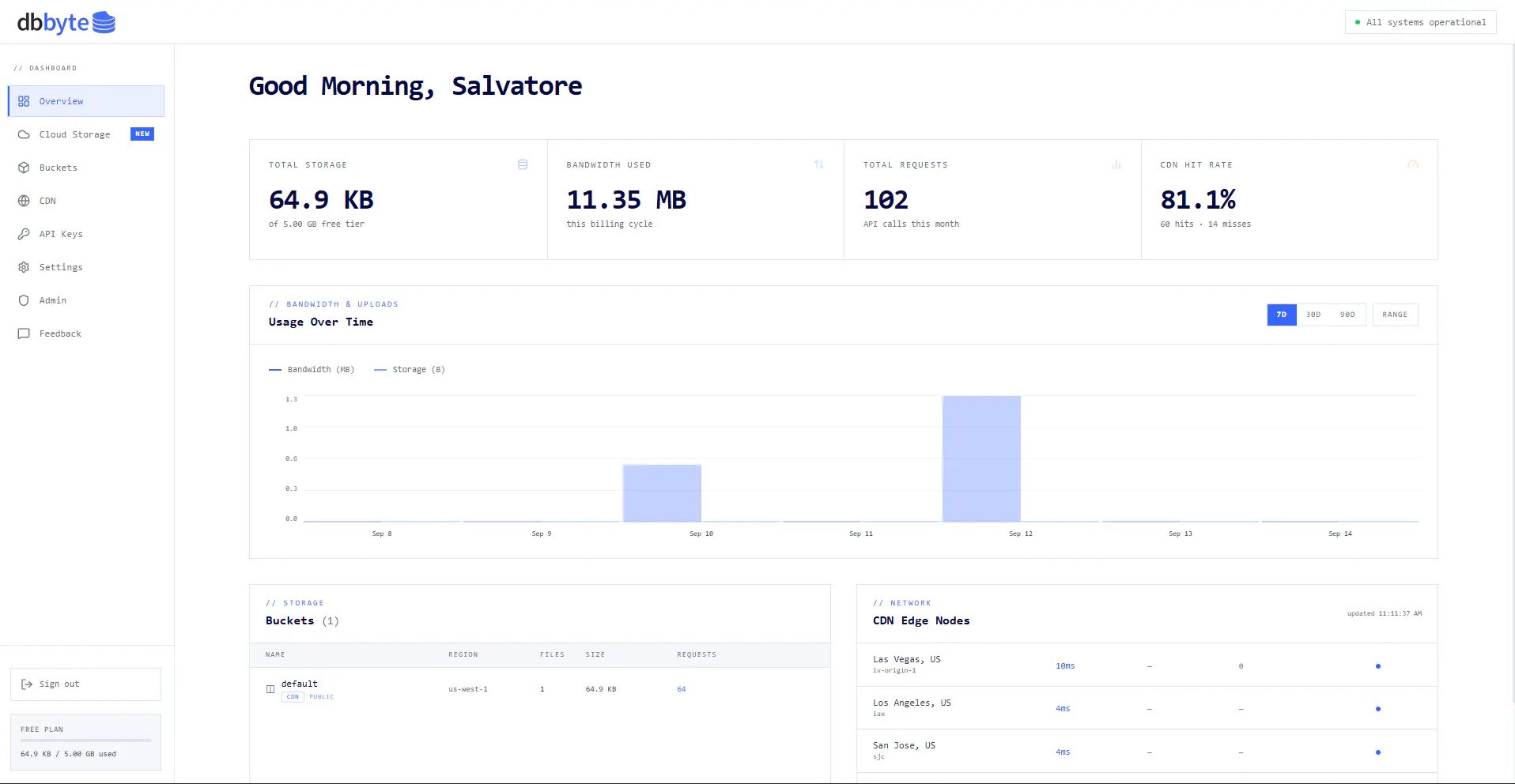Click the Admin shield icon
Viewport: 1515px width, 784px height.
tap(24, 300)
